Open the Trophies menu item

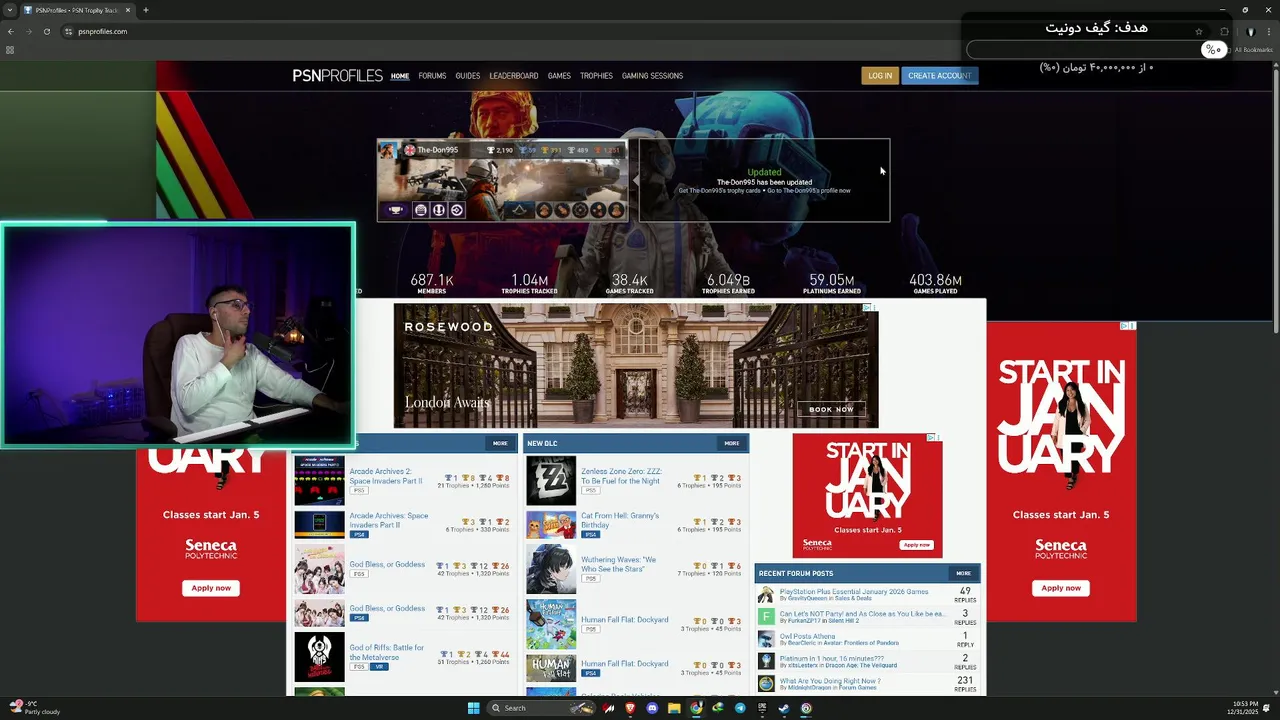coord(596,76)
